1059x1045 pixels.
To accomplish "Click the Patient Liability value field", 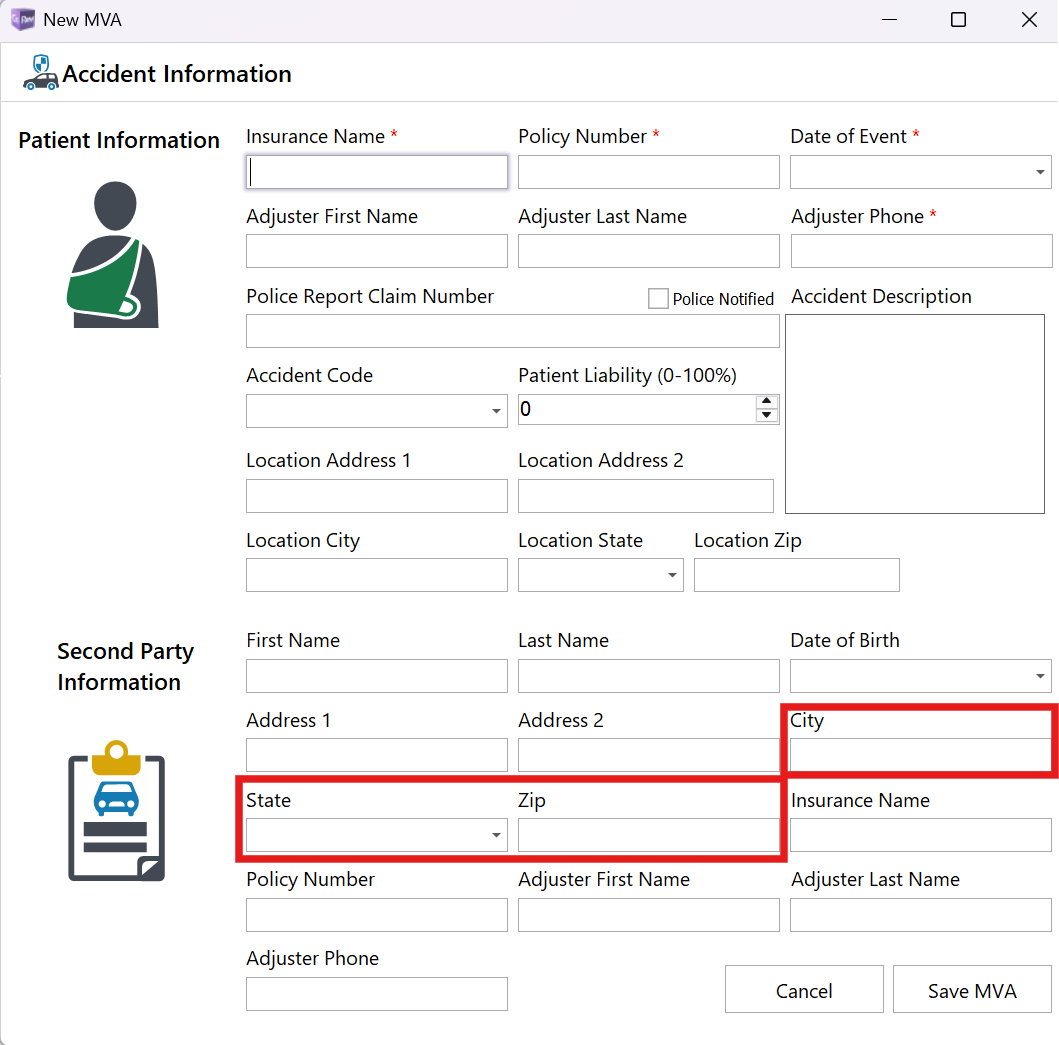I will click(637, 409).
